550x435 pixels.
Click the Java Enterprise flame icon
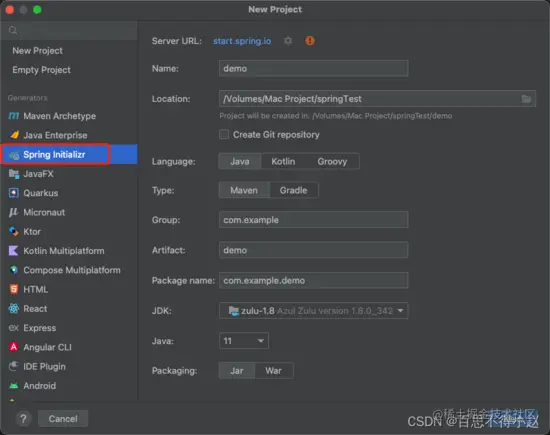(x=14, y=135)
